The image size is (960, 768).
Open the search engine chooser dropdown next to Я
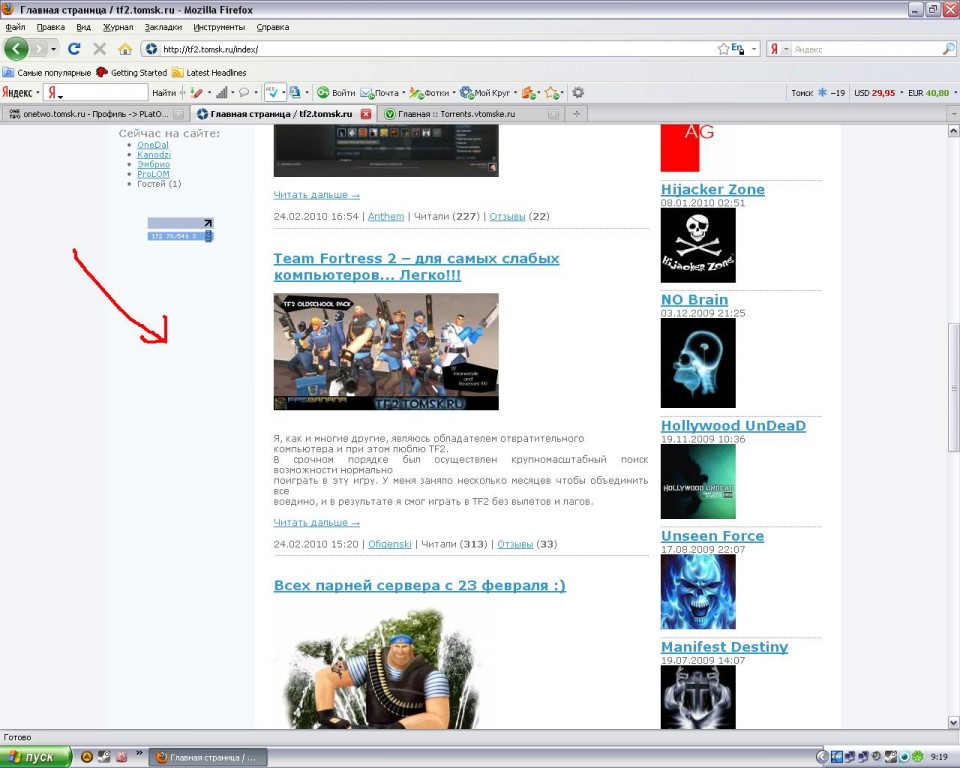[x=786, y=49]
